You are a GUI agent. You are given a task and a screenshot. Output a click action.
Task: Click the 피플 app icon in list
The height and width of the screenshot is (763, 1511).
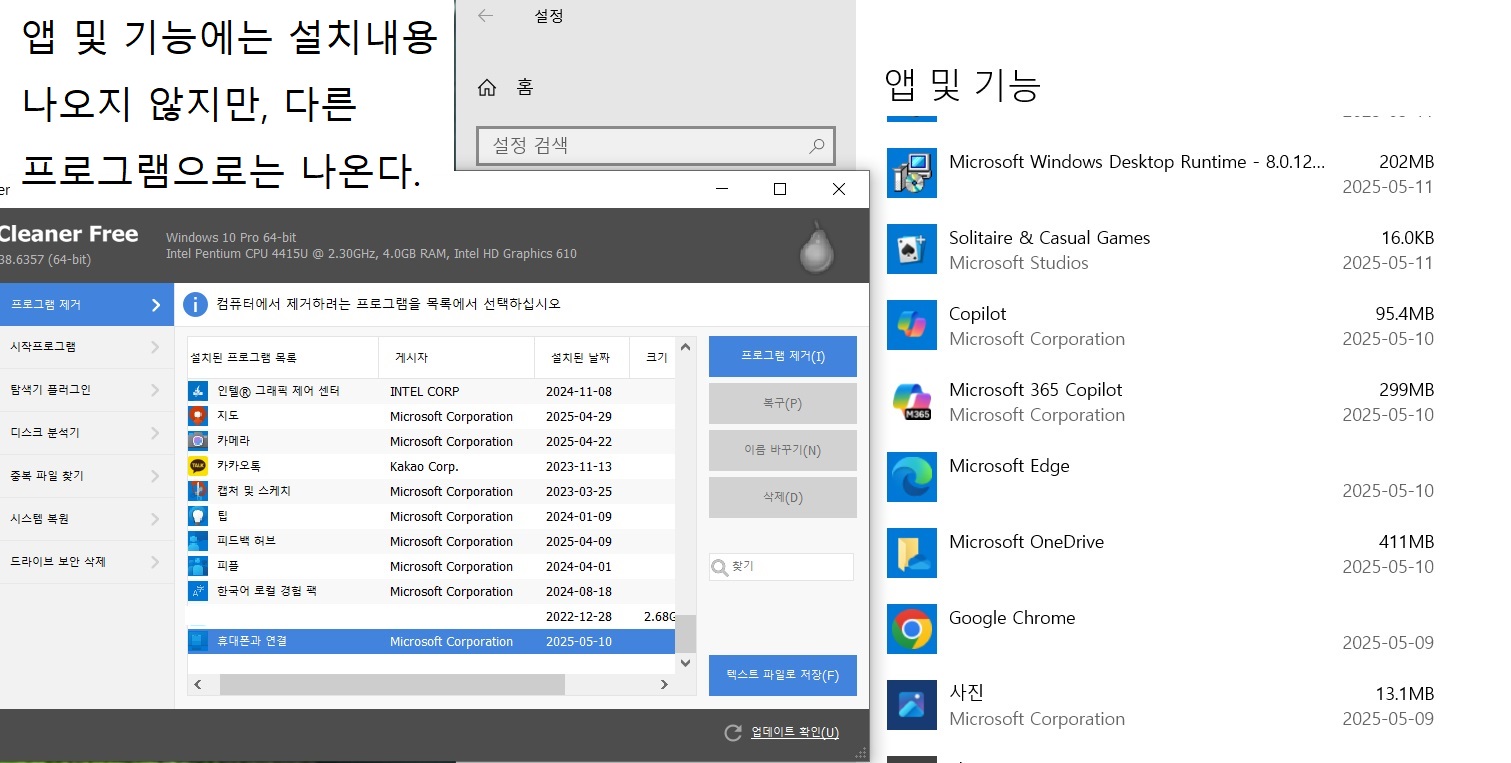tap(197, 566)
